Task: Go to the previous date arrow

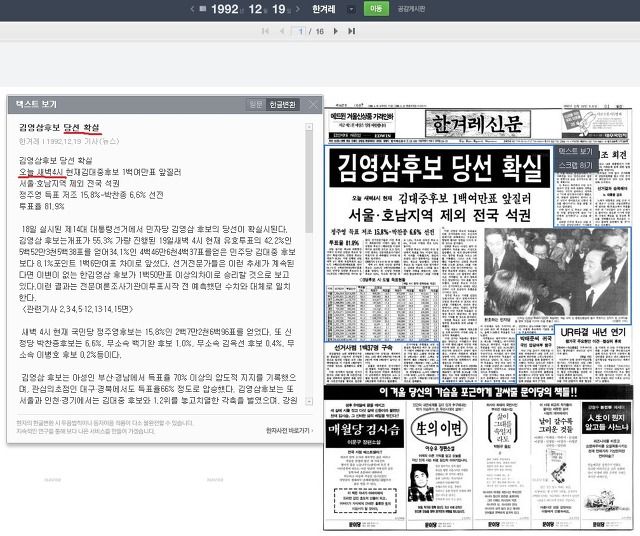Action: click(x=192, y=9)
